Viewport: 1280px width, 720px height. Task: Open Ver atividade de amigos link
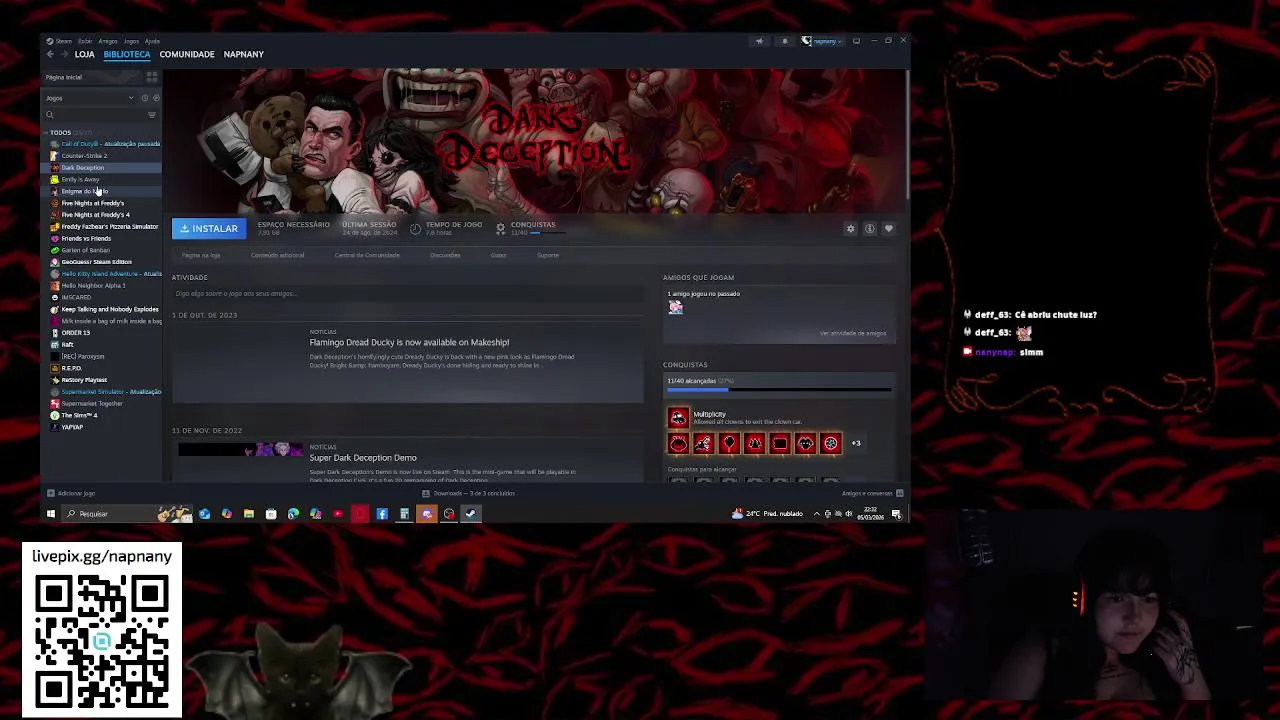(853, 333)
